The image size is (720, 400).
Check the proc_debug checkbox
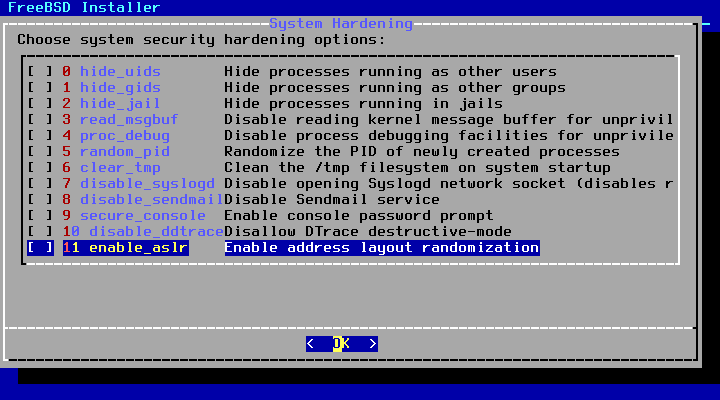click(x=40, y=135)
